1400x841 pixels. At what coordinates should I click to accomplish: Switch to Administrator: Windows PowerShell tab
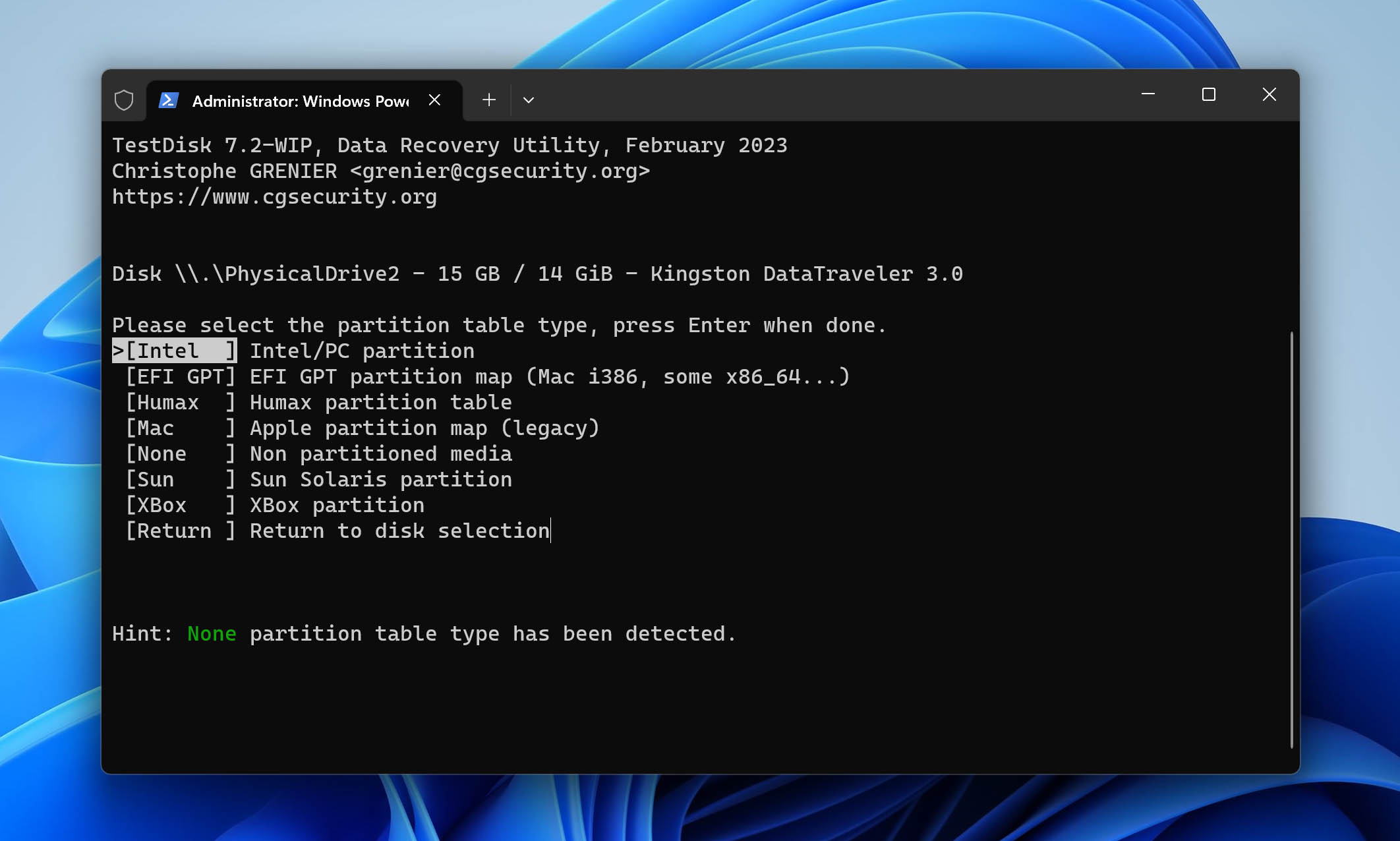pos(304,101)
